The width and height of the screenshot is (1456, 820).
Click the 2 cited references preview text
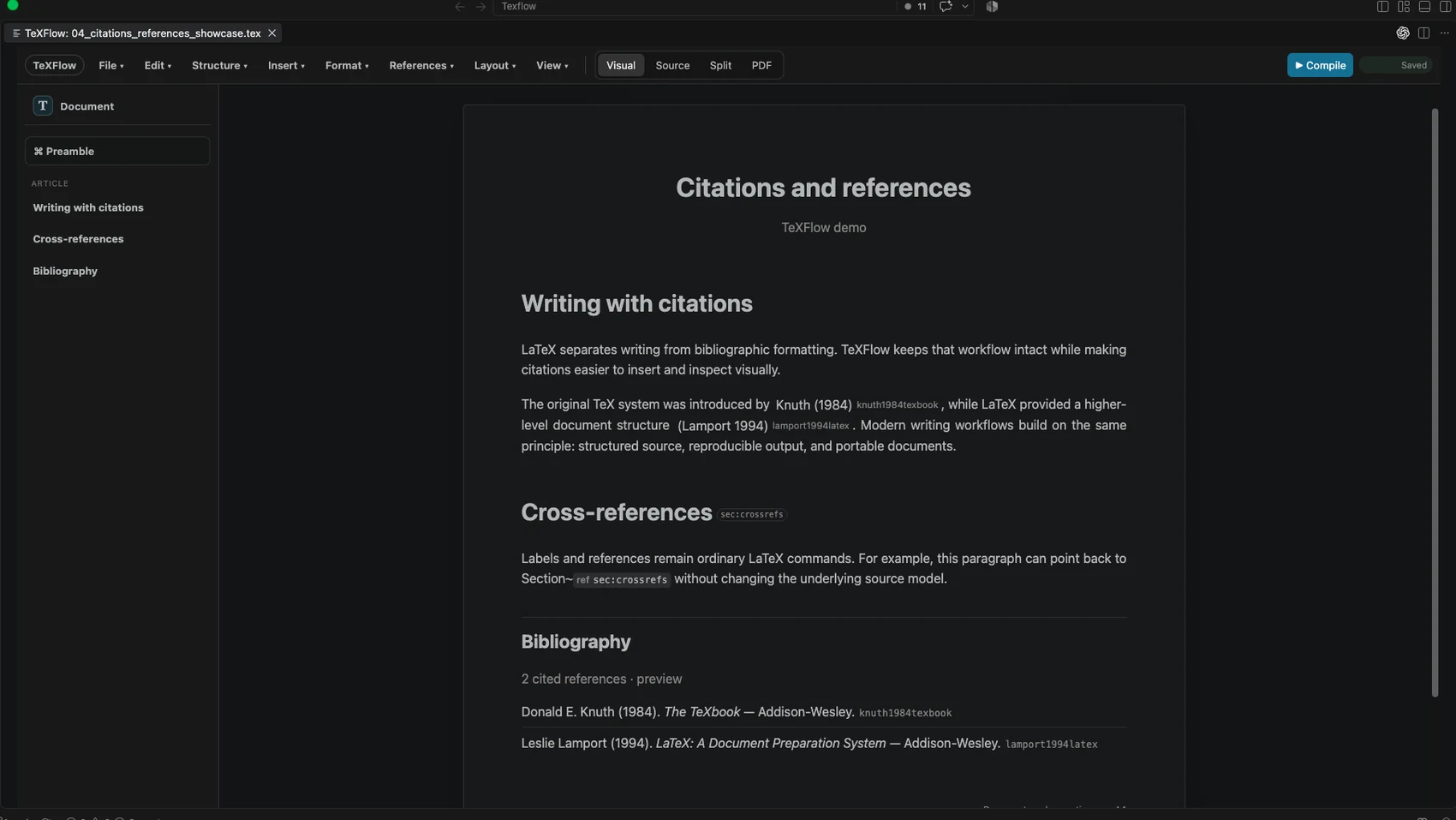coord(601,679)
